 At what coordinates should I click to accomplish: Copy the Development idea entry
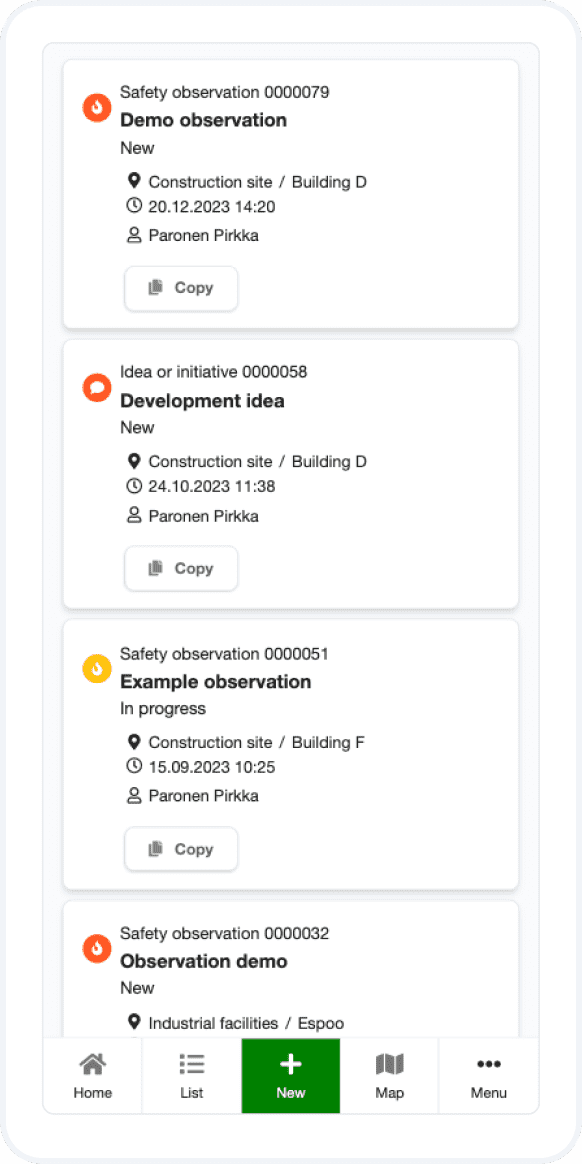pos(181,569)
